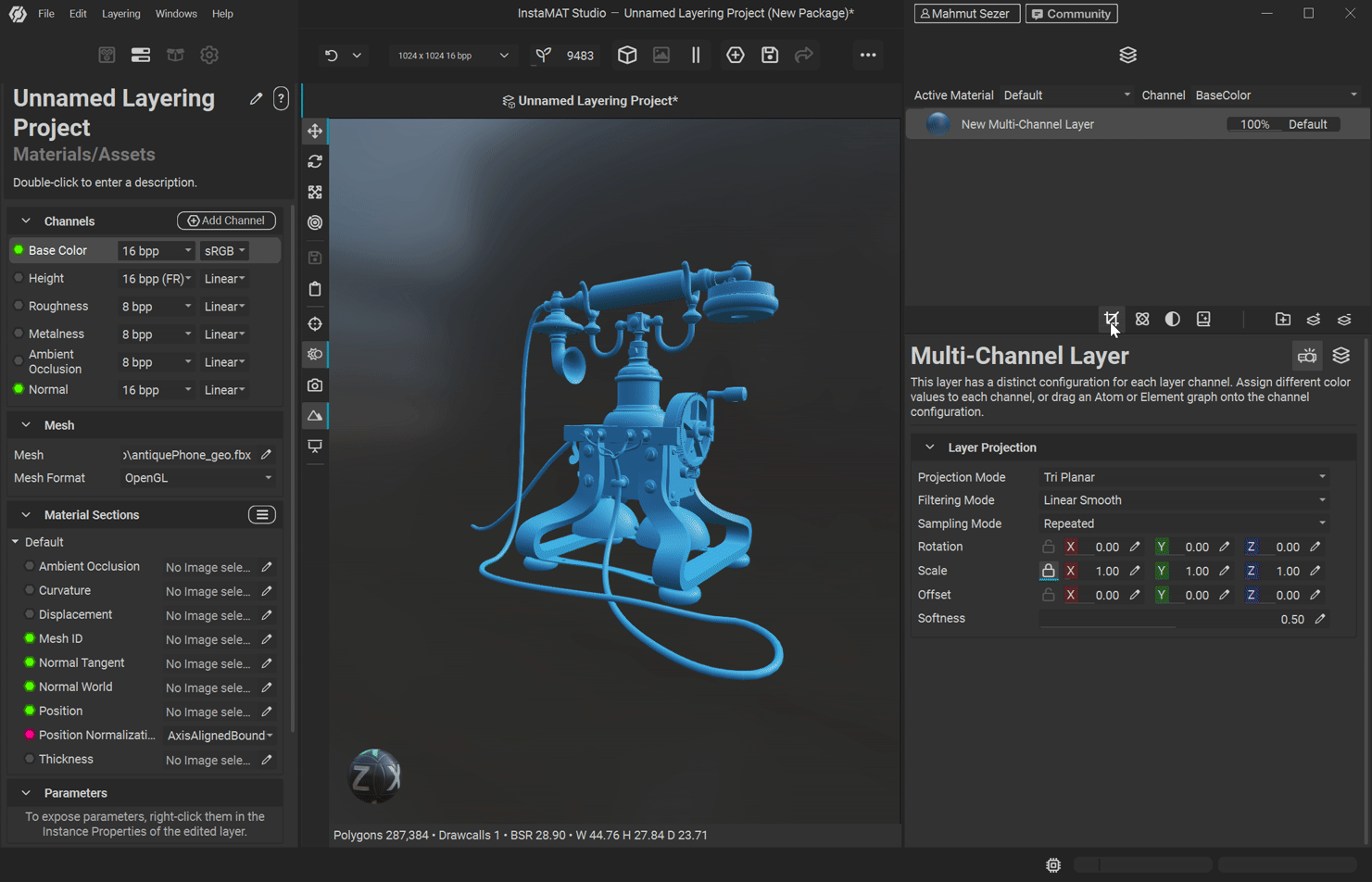Click the 3D cube icon in the top toolbar
Viewport: 1372px width, 882px height.
(627, 56)
